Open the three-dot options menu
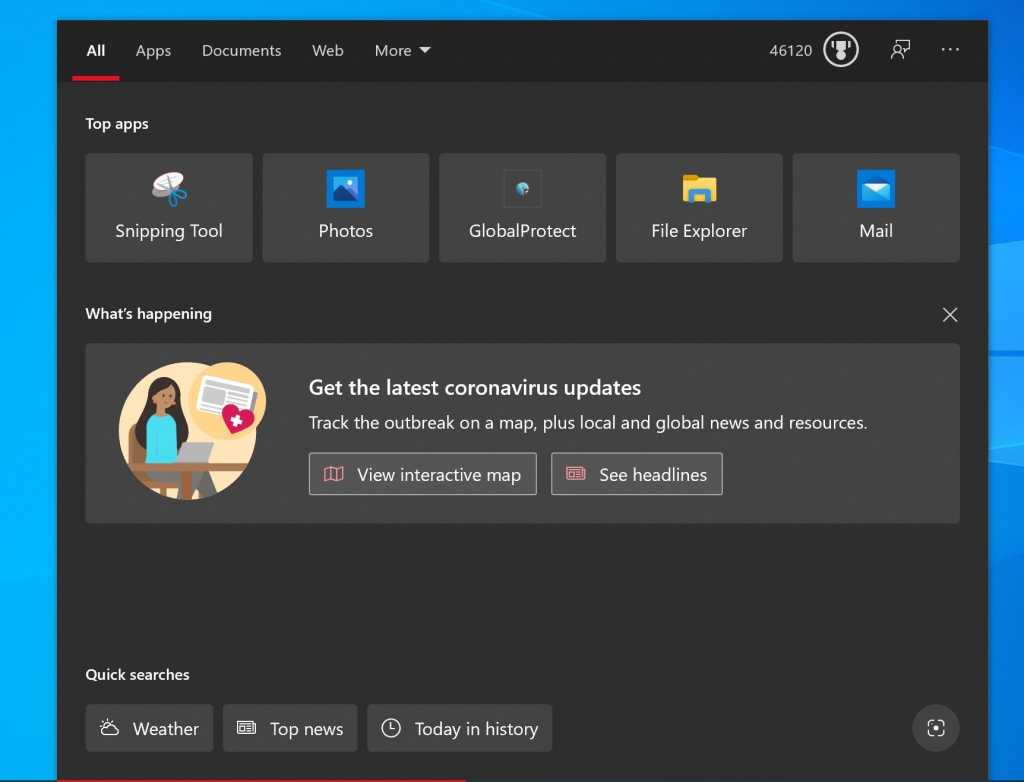 (x=950, y=50)
